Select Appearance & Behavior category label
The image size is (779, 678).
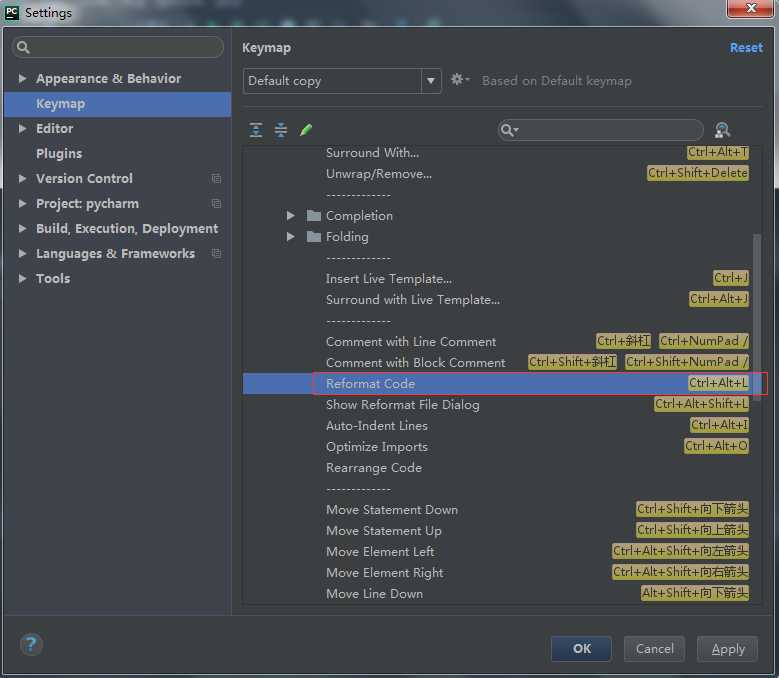point(108,78)
